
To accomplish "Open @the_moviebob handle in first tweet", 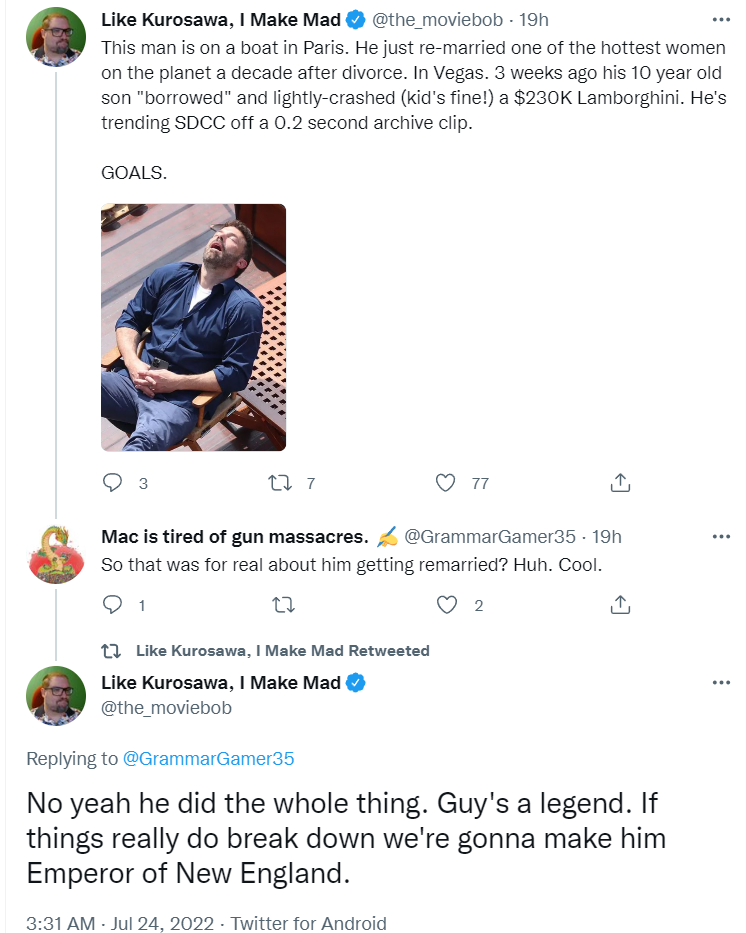I will [437, 20].
